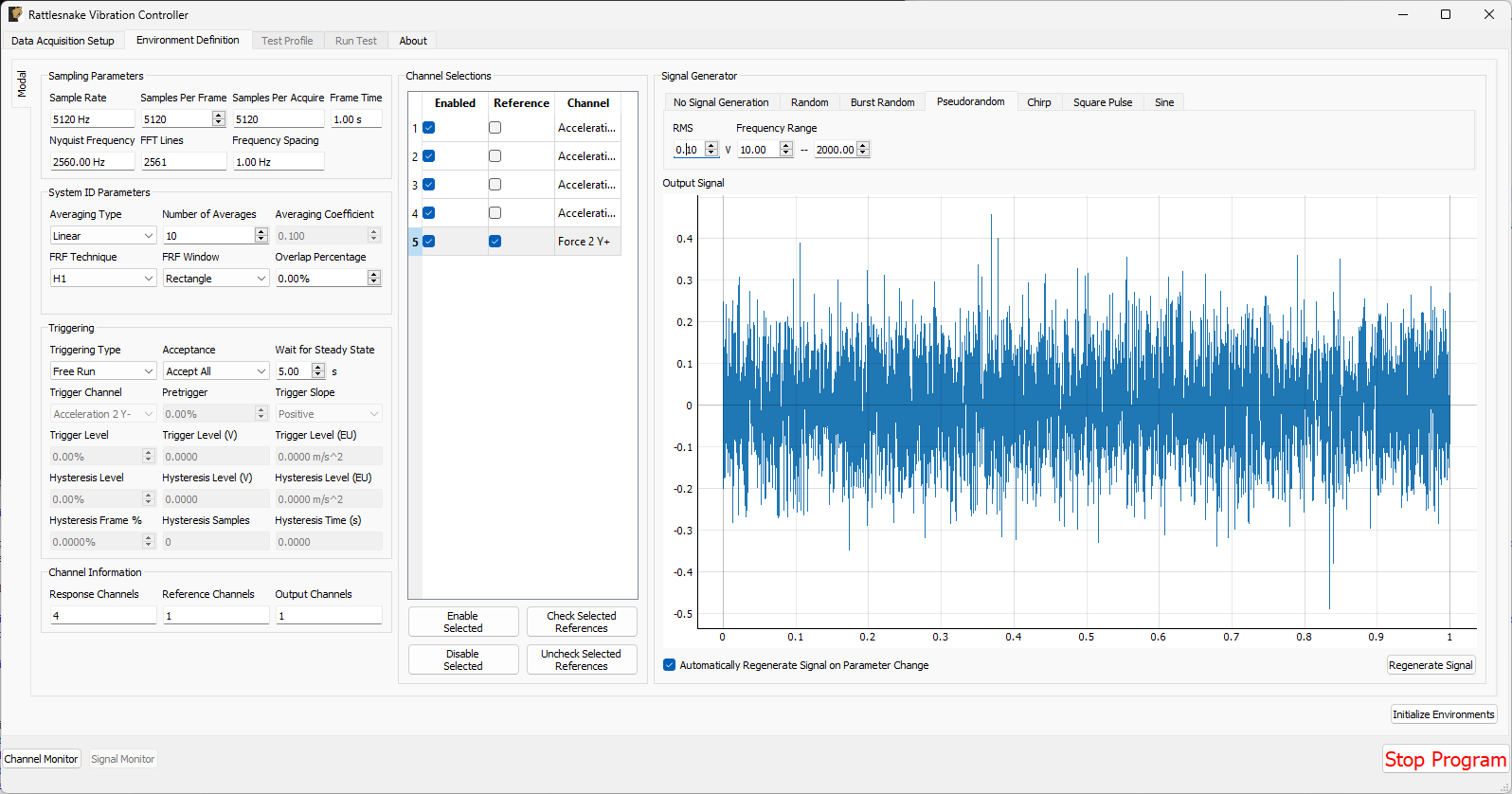This screenshot has width=1512, height=794.
Task: Click the Response Channels field
Action: point(102,616)
